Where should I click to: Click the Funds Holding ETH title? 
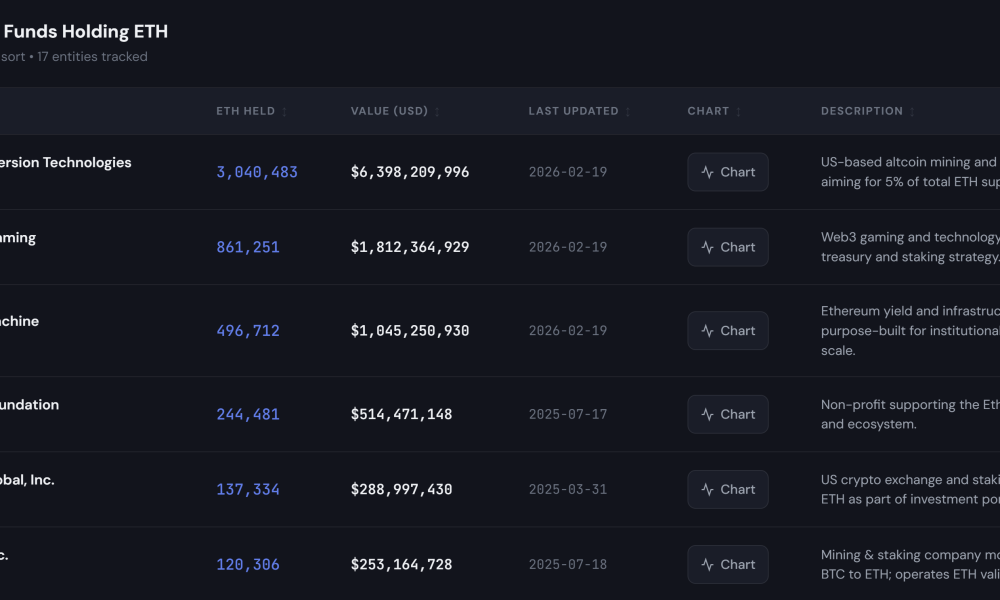click(84, 31)
